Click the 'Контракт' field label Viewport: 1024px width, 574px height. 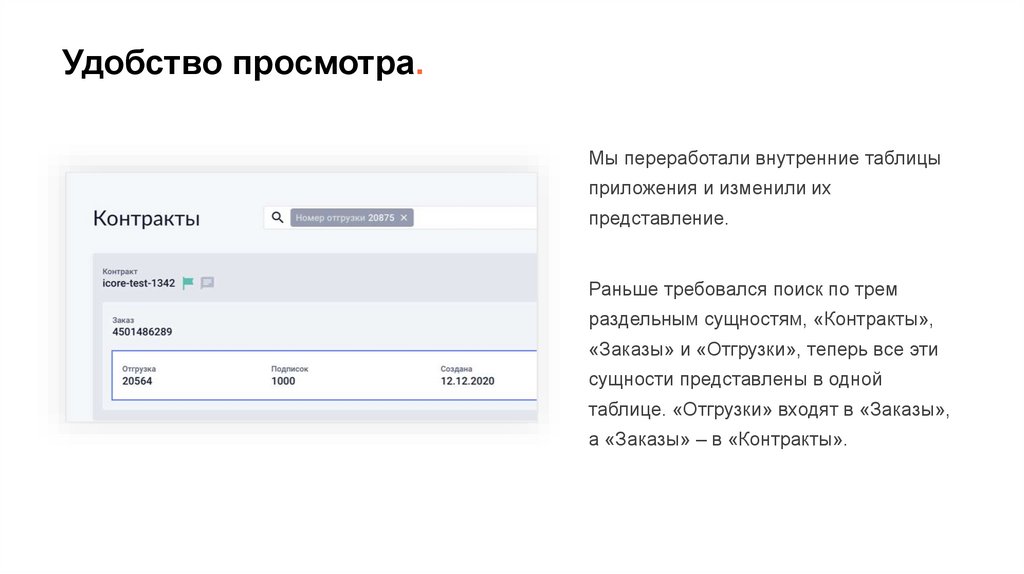[120, 271]
